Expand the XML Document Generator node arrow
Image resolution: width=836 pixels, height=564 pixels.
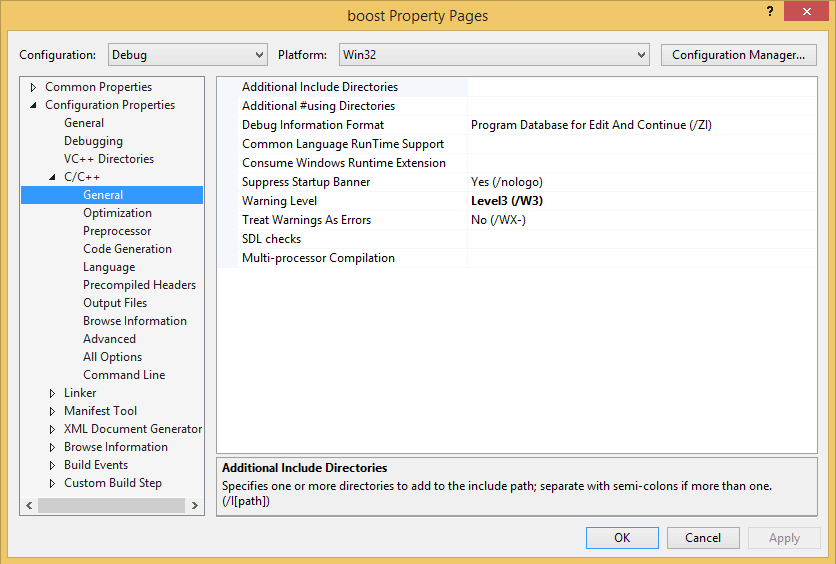[x=52, y=430]
